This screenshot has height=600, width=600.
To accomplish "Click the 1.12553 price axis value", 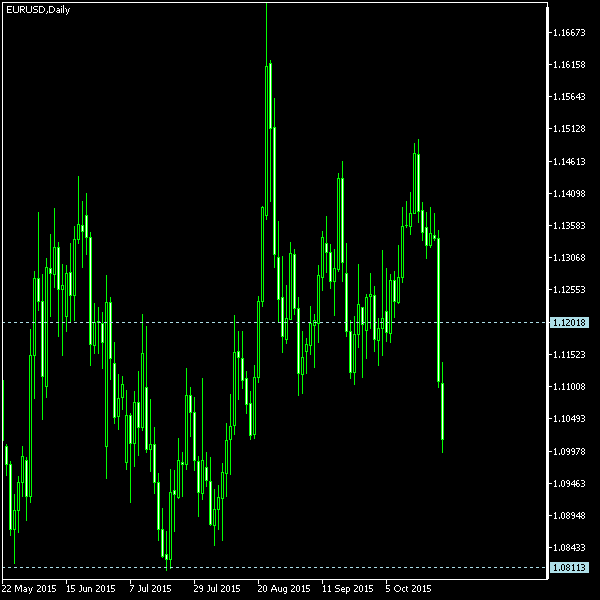I will (x=569, y=290).
